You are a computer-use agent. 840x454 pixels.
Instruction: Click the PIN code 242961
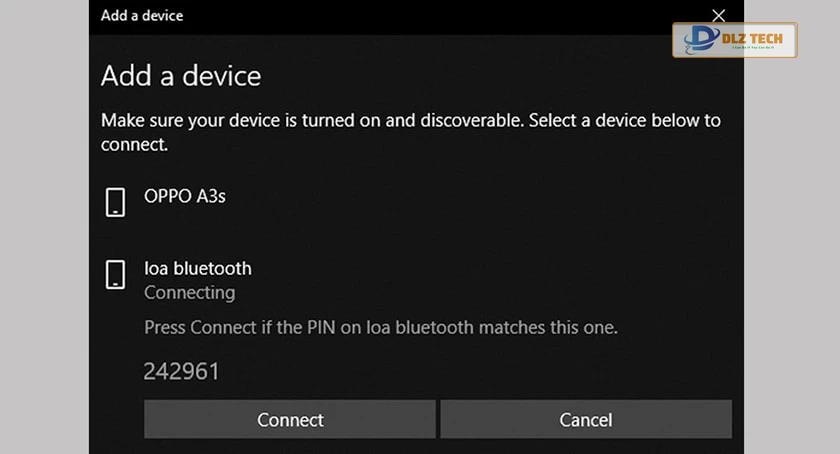point(181,371)
